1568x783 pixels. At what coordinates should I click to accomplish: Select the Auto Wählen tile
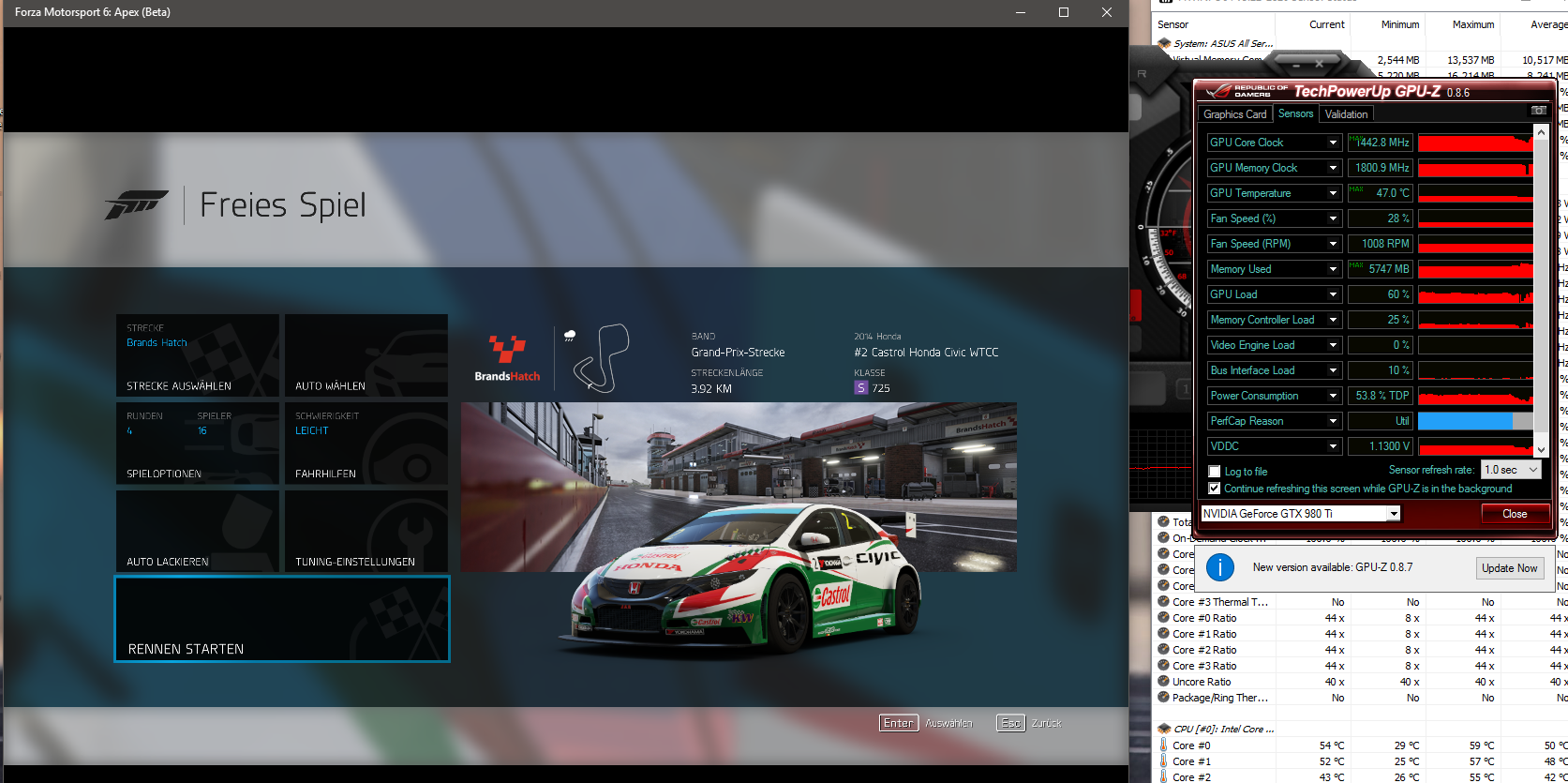point(366,355)
